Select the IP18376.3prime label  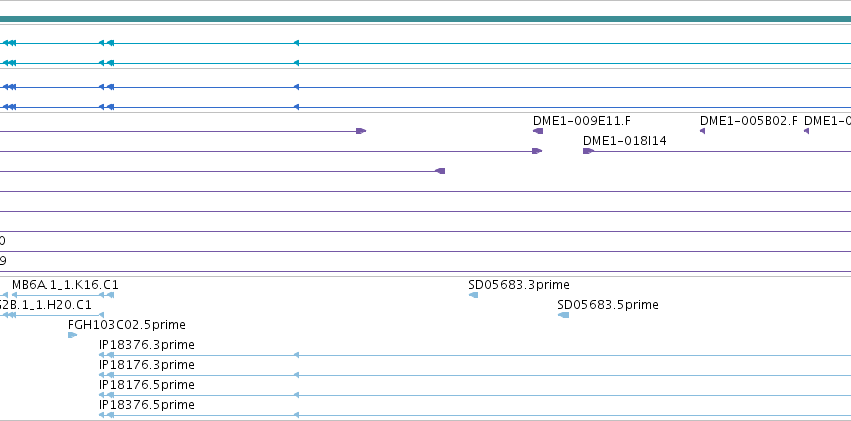coord(147,345)
